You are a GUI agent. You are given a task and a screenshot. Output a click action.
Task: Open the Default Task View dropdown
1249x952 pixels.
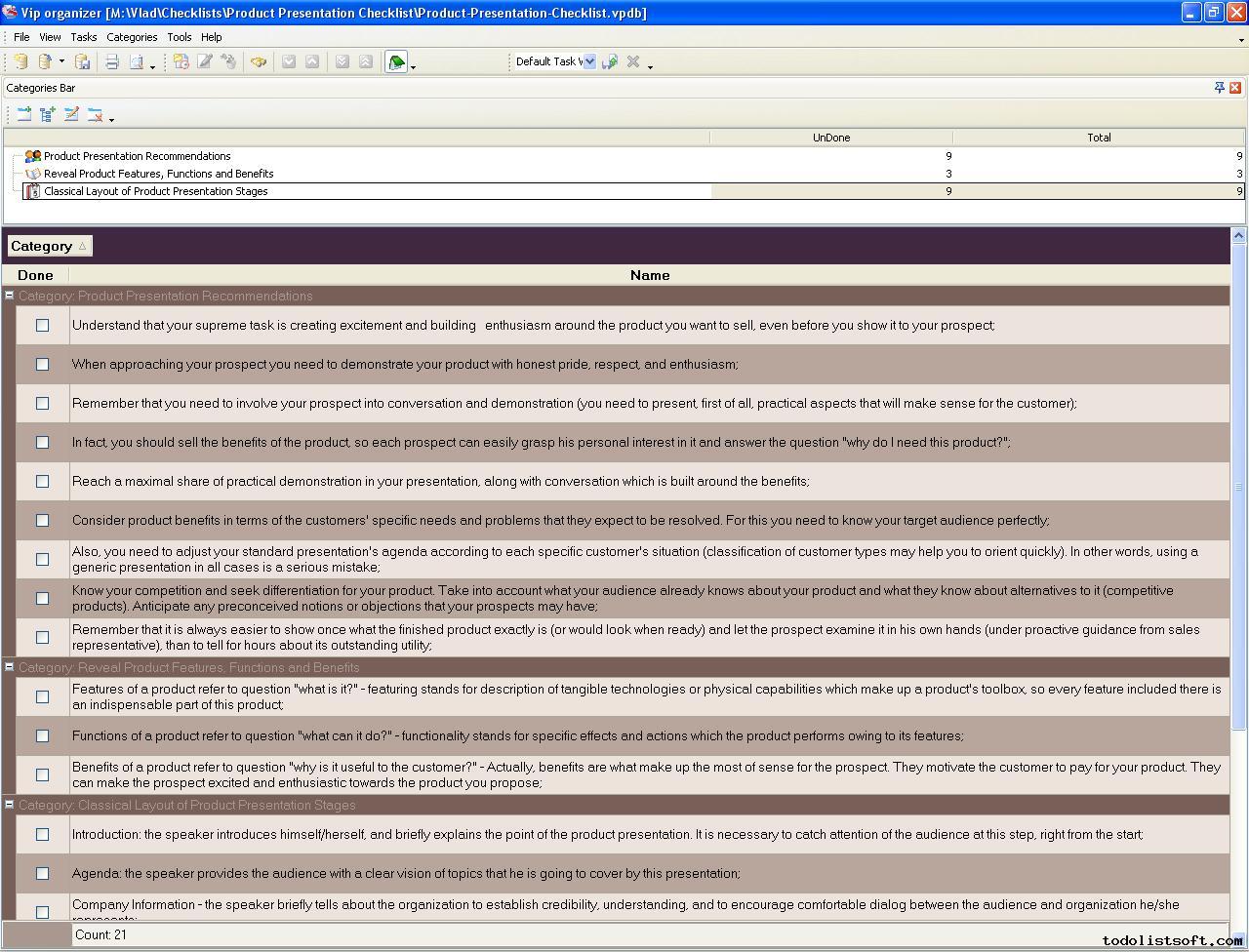point(589,61)
